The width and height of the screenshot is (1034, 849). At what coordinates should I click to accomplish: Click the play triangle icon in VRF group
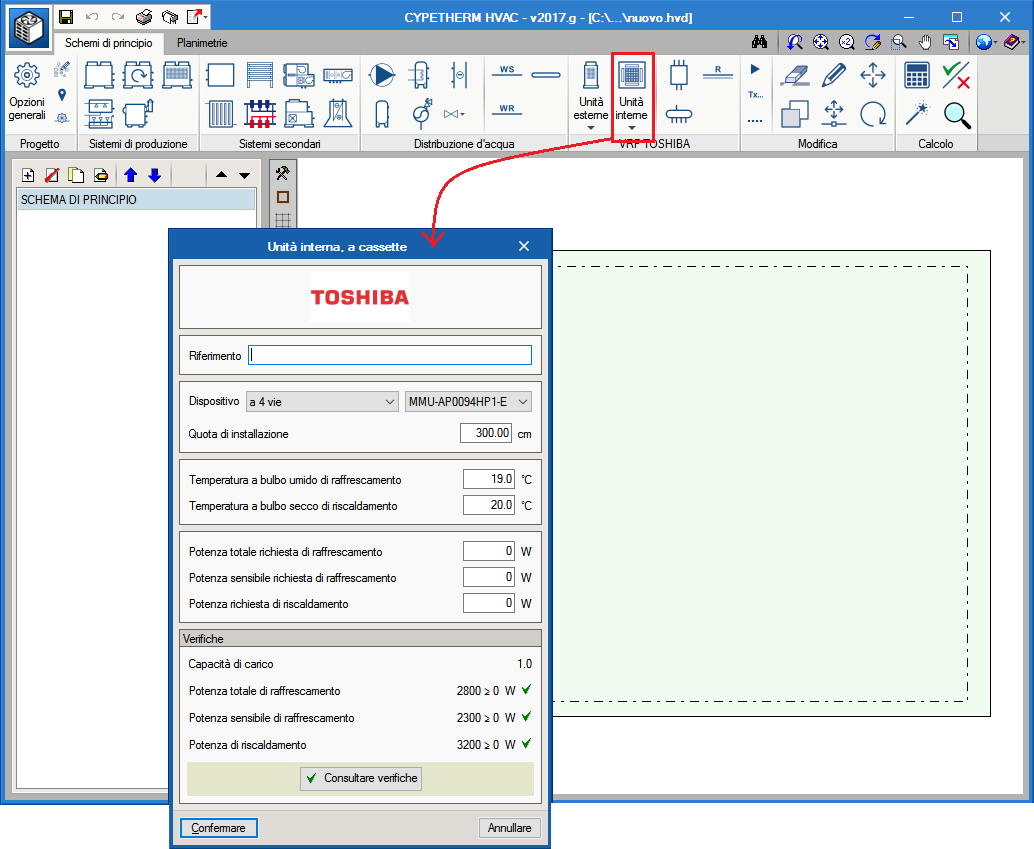[755, 69]
